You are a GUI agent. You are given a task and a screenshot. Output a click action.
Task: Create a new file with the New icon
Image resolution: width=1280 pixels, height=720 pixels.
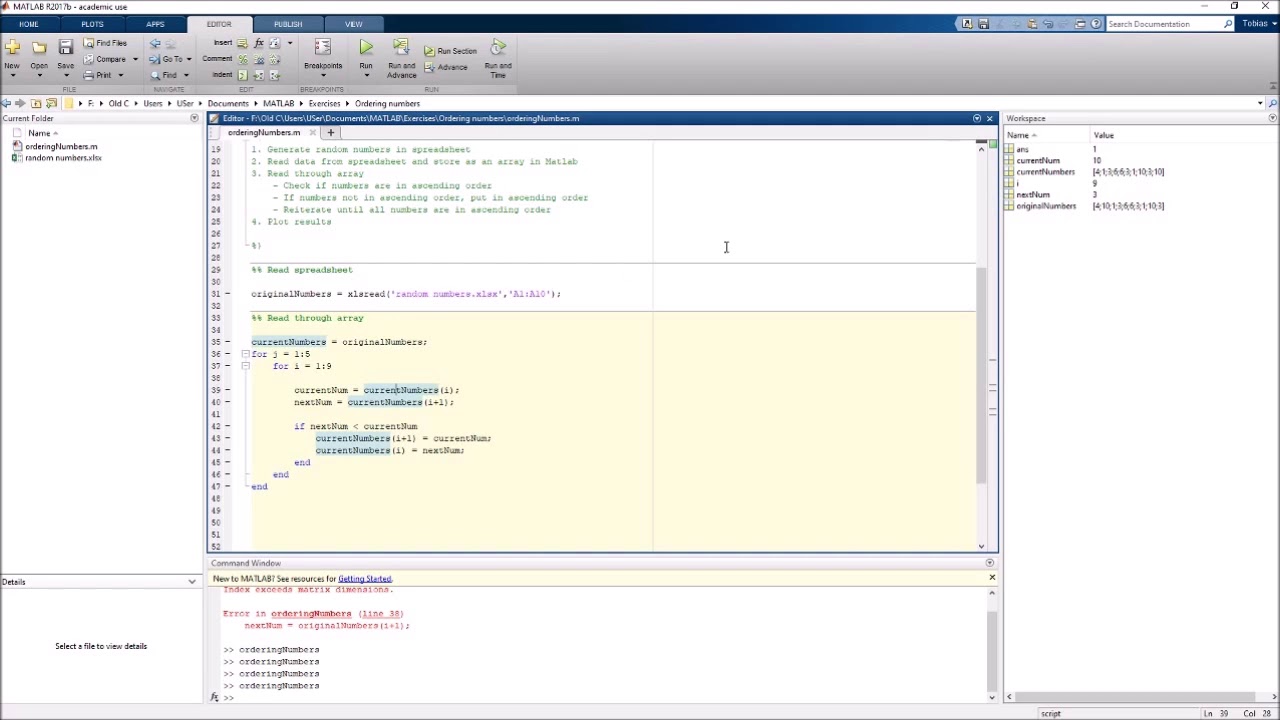(x=12, y=47)
